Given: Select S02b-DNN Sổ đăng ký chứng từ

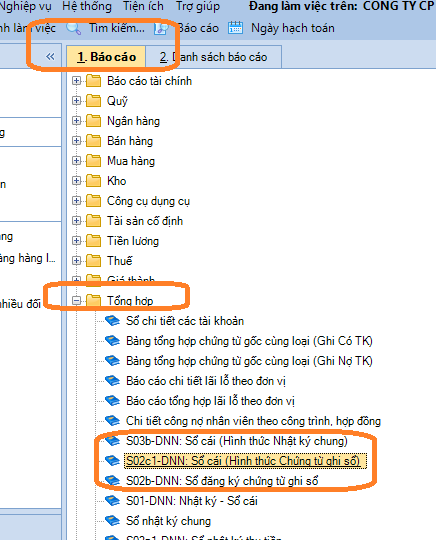Looking at the screenshot, I should [222, 481].
